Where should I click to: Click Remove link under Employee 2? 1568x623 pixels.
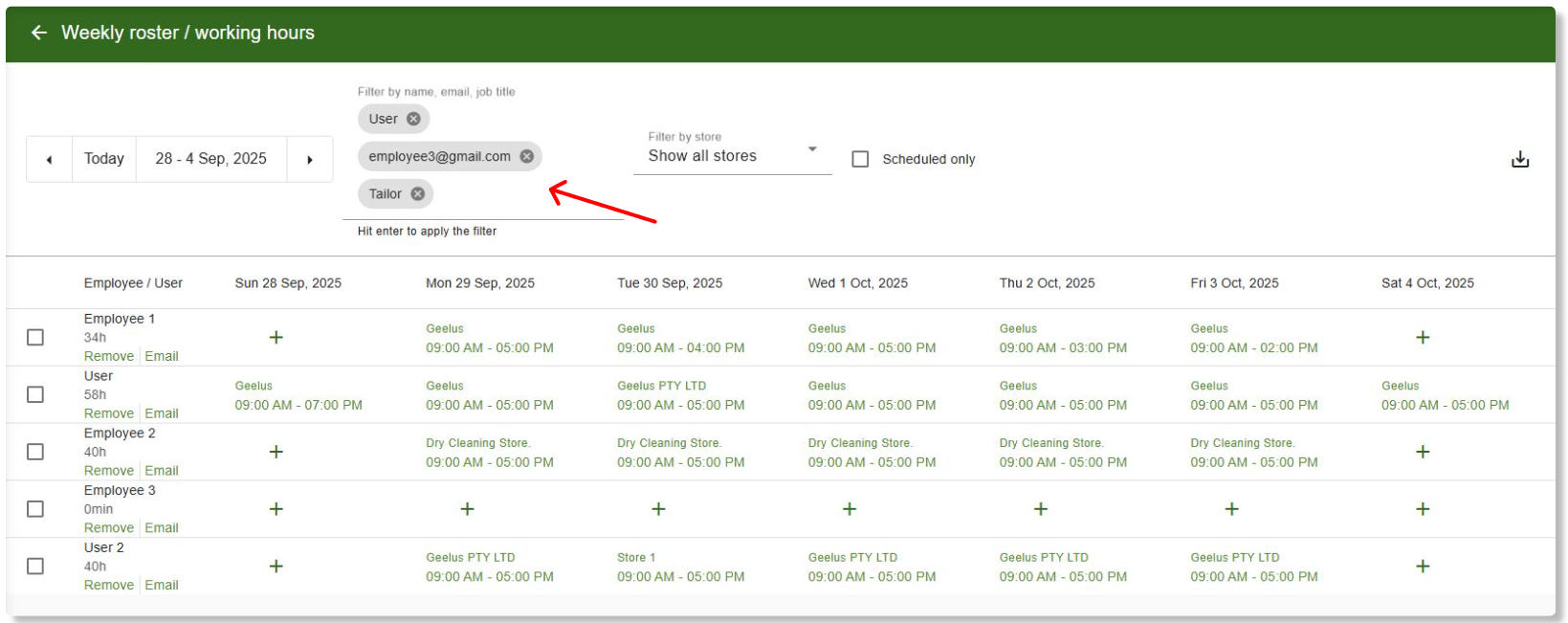click(x=108, y=471)
